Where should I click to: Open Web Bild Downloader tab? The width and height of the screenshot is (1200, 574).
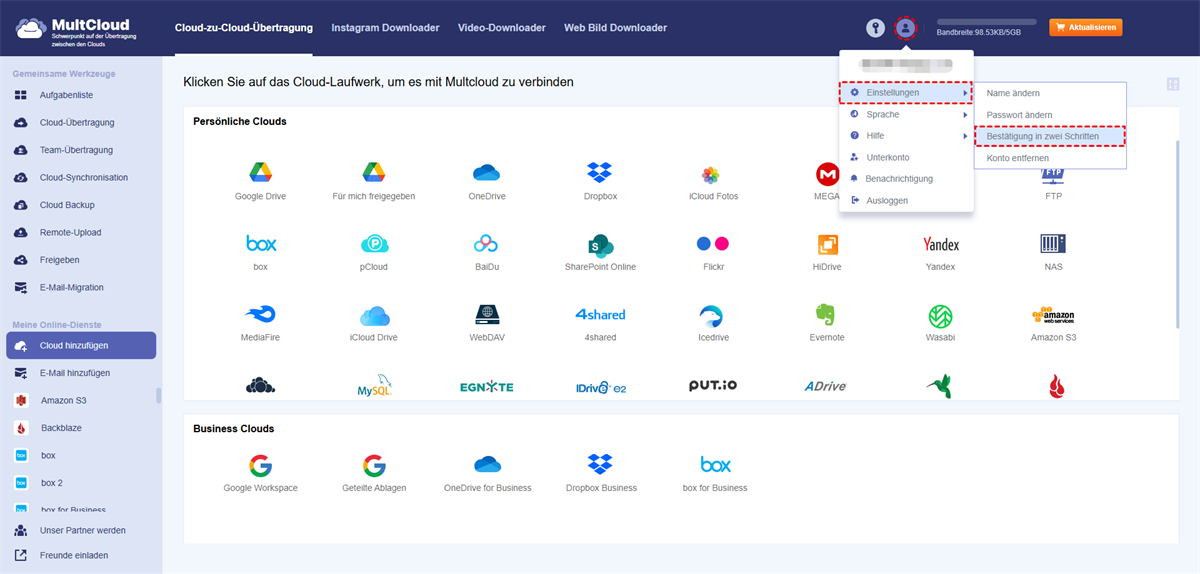pyautogui.click(x=615, y=28)
